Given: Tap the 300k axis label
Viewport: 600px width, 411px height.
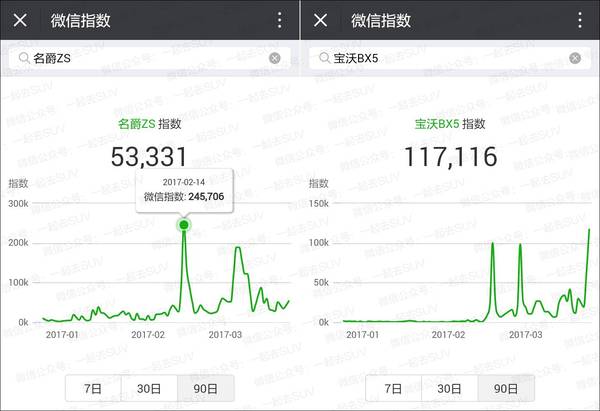Looking at the screenshot, I should 18,204.
